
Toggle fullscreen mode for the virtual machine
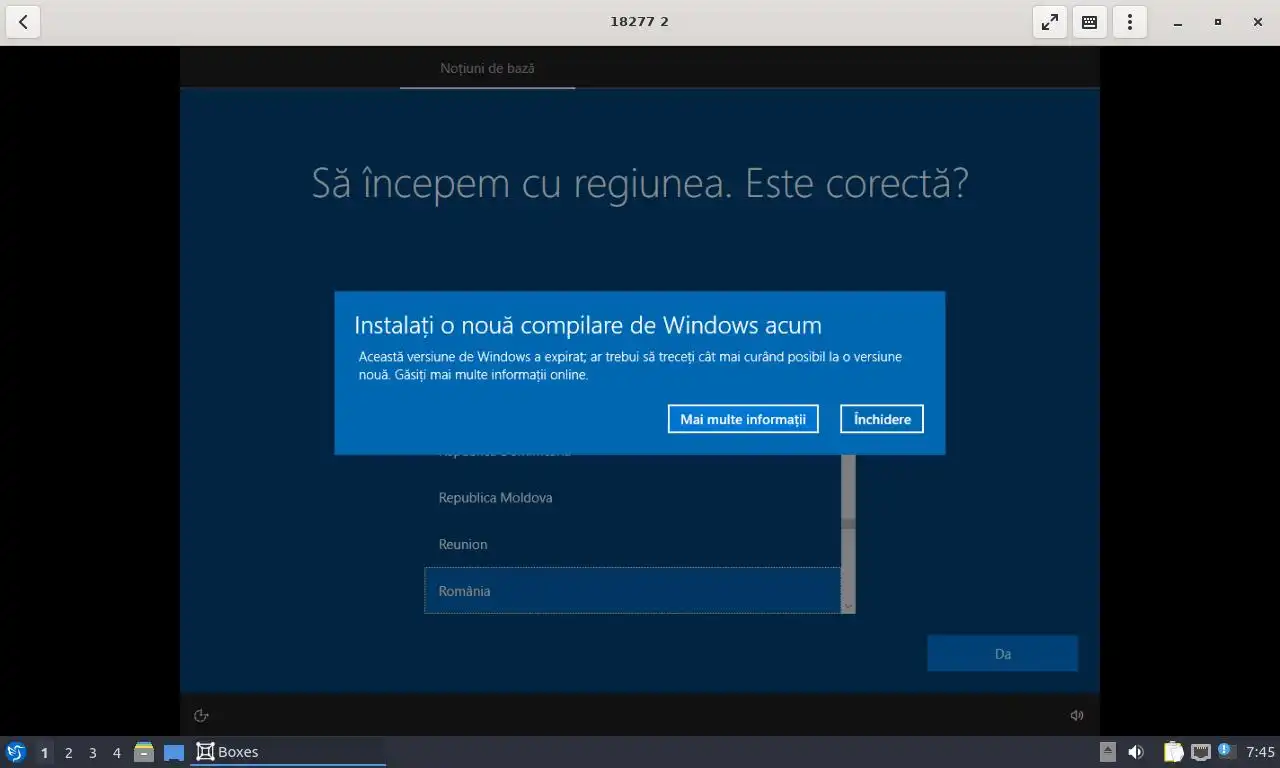pyautogui.click(x=1049, y=21)
